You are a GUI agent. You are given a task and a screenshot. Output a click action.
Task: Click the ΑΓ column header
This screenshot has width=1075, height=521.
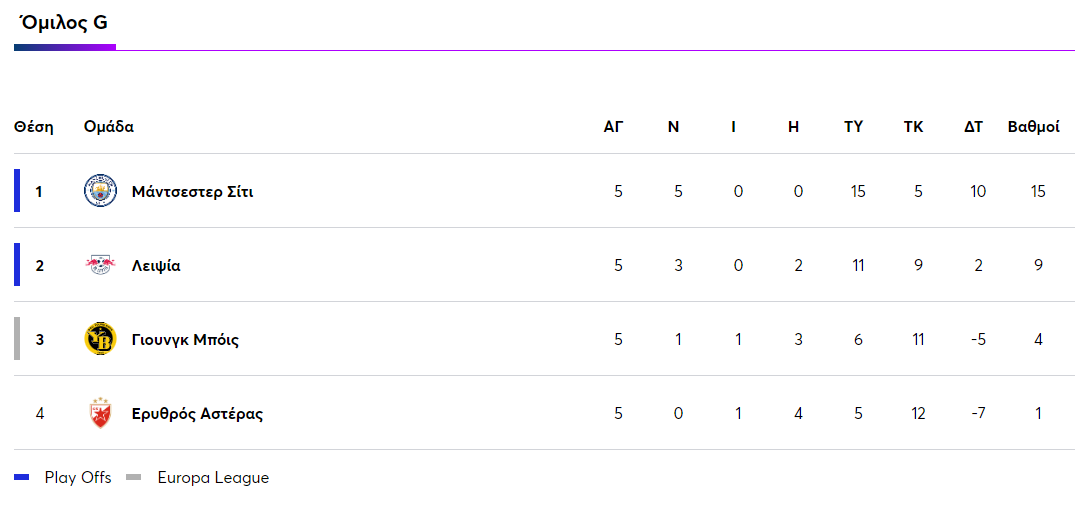pyautogui.click(x=613, y=127)
